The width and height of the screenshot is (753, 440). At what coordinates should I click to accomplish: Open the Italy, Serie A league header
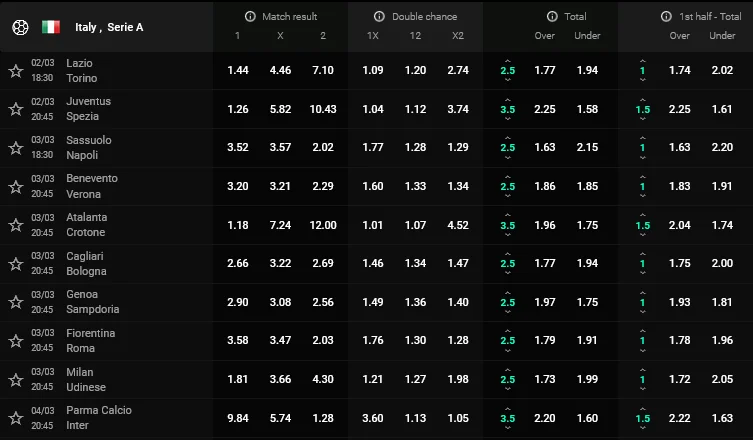109,27
